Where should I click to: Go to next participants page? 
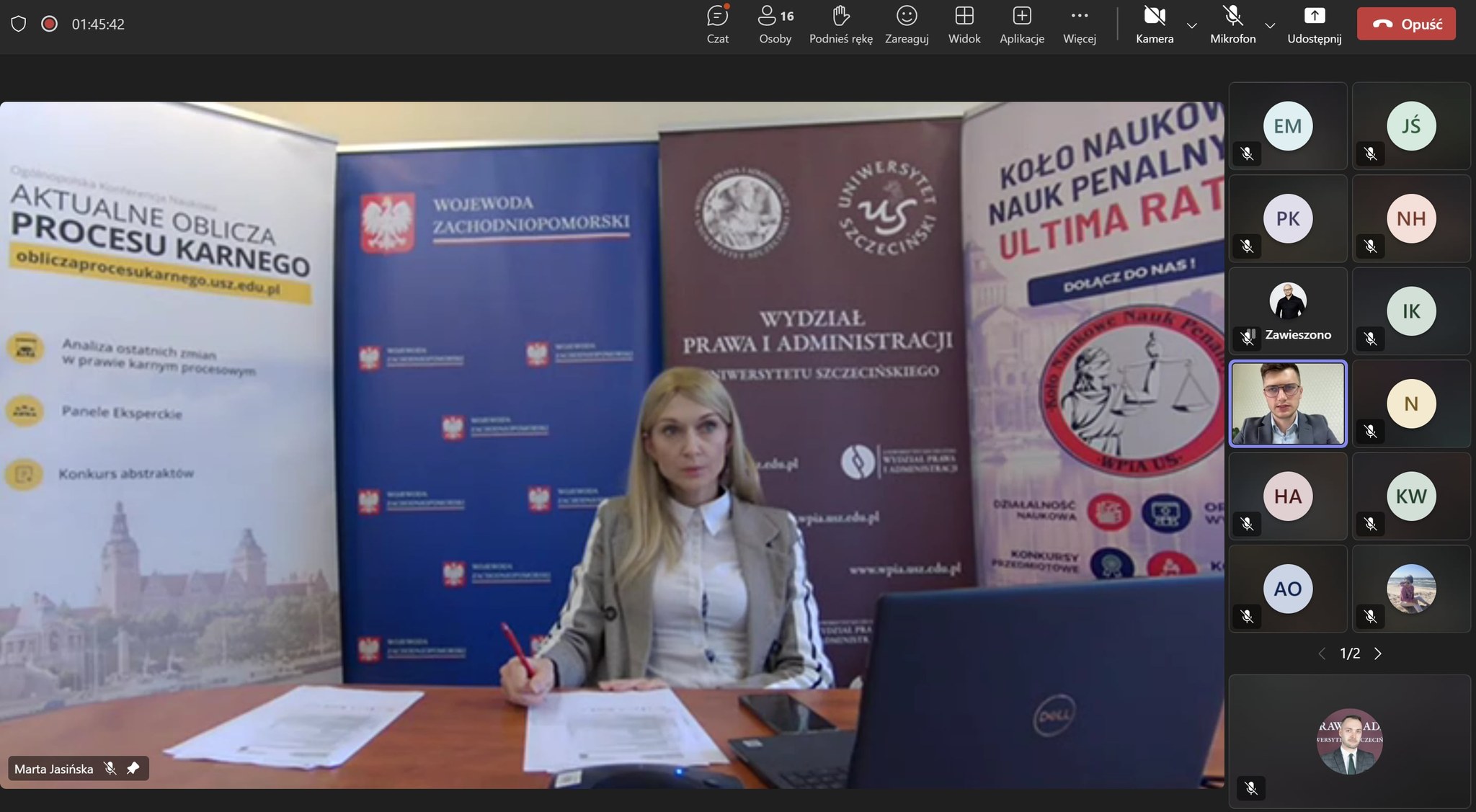pos(1378,653)
